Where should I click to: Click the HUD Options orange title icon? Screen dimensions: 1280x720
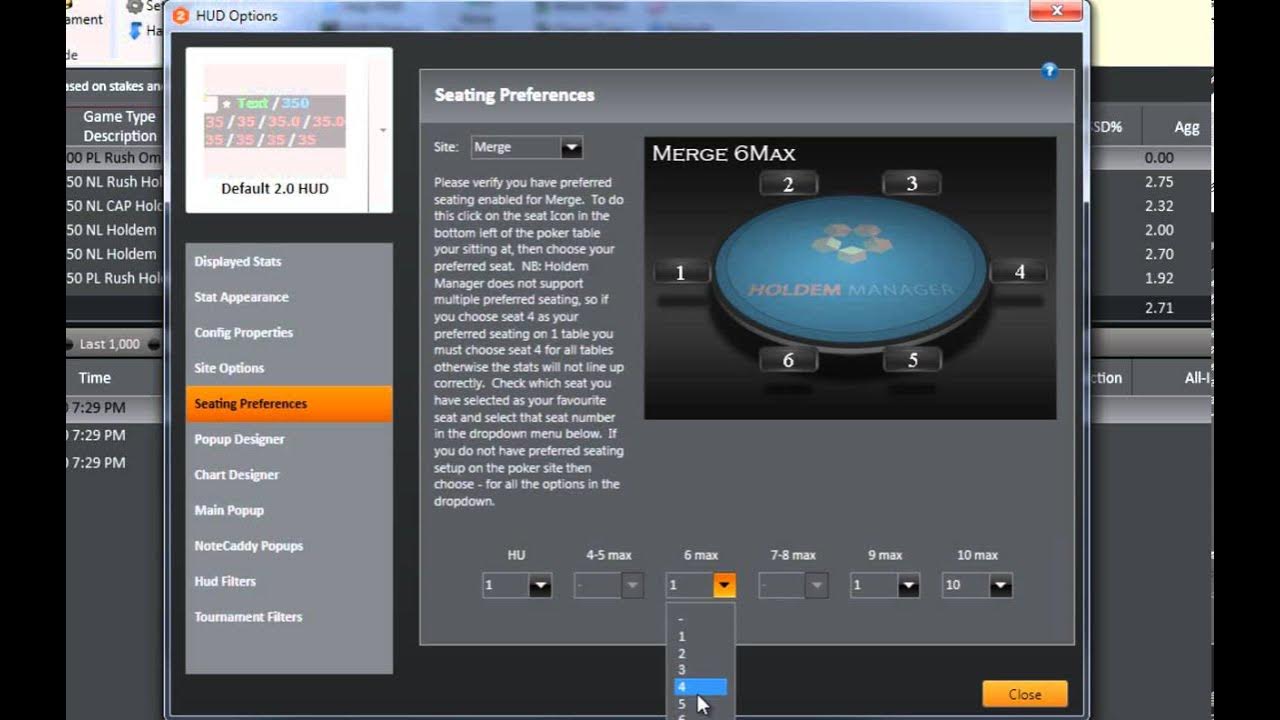180,15
